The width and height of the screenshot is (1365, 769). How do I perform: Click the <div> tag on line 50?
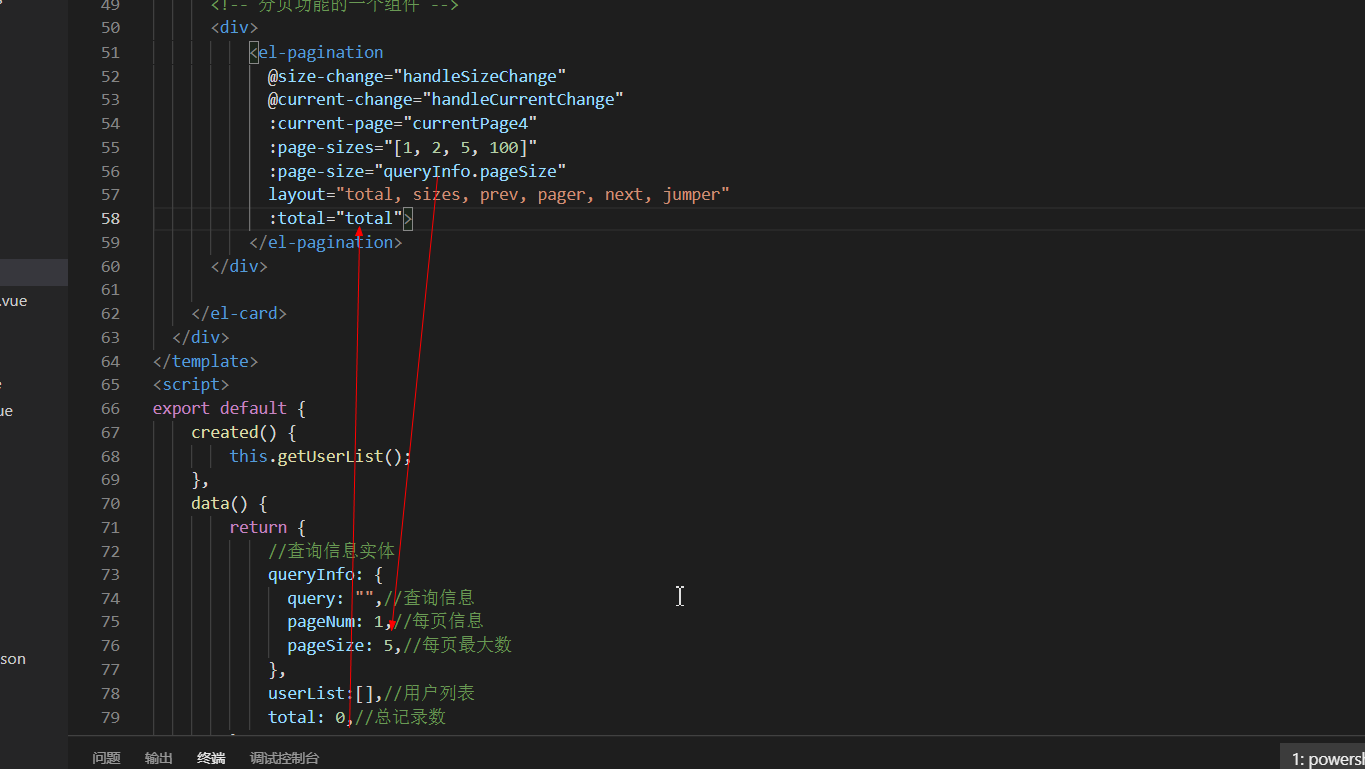click(x=235, y=28)
